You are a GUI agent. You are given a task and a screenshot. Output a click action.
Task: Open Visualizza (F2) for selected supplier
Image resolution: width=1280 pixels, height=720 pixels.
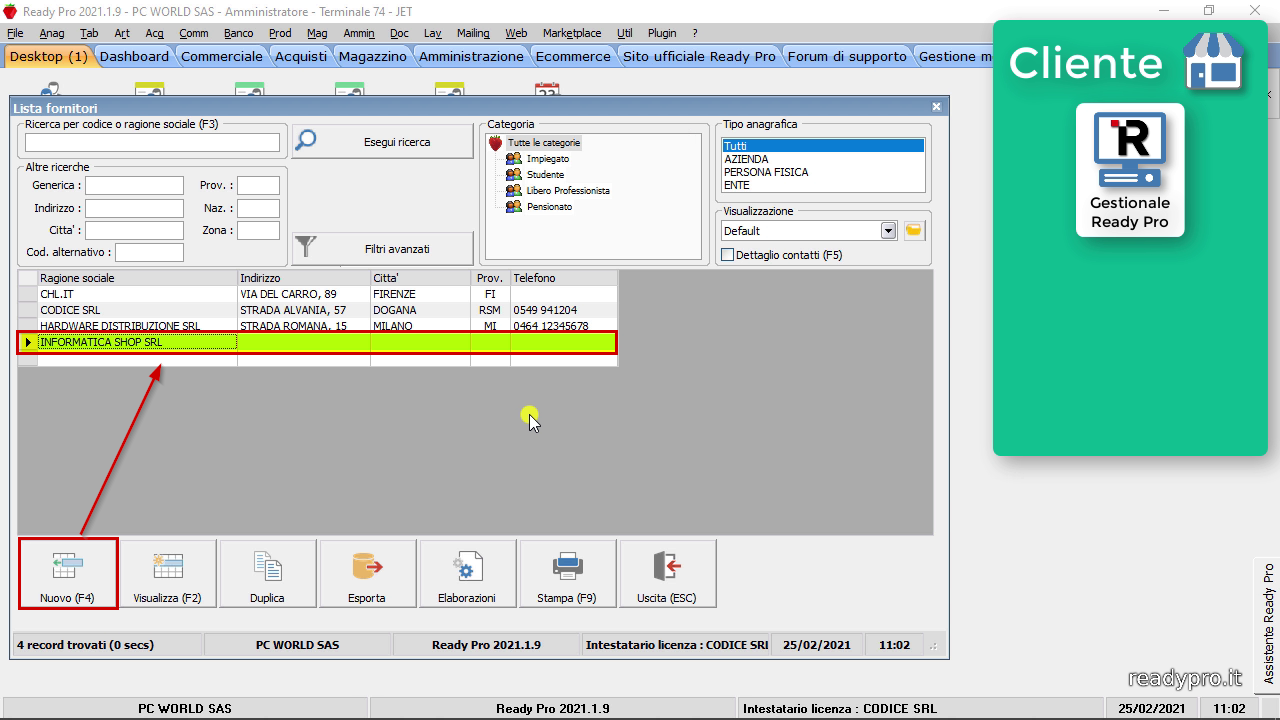coord(168,574)
